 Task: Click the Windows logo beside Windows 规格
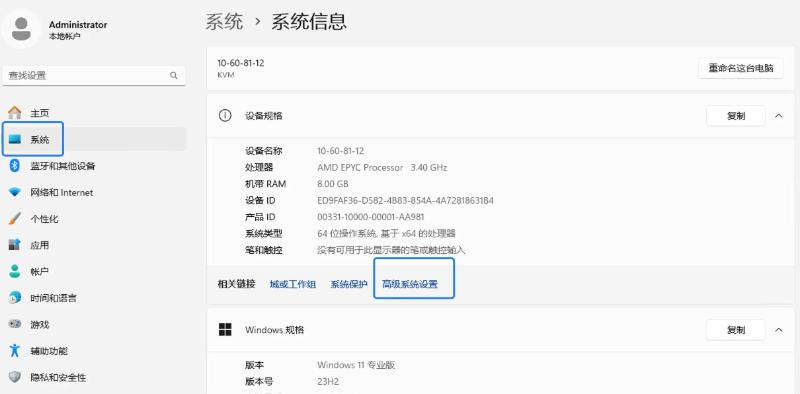pyautogui.click(x=225, y=330)
